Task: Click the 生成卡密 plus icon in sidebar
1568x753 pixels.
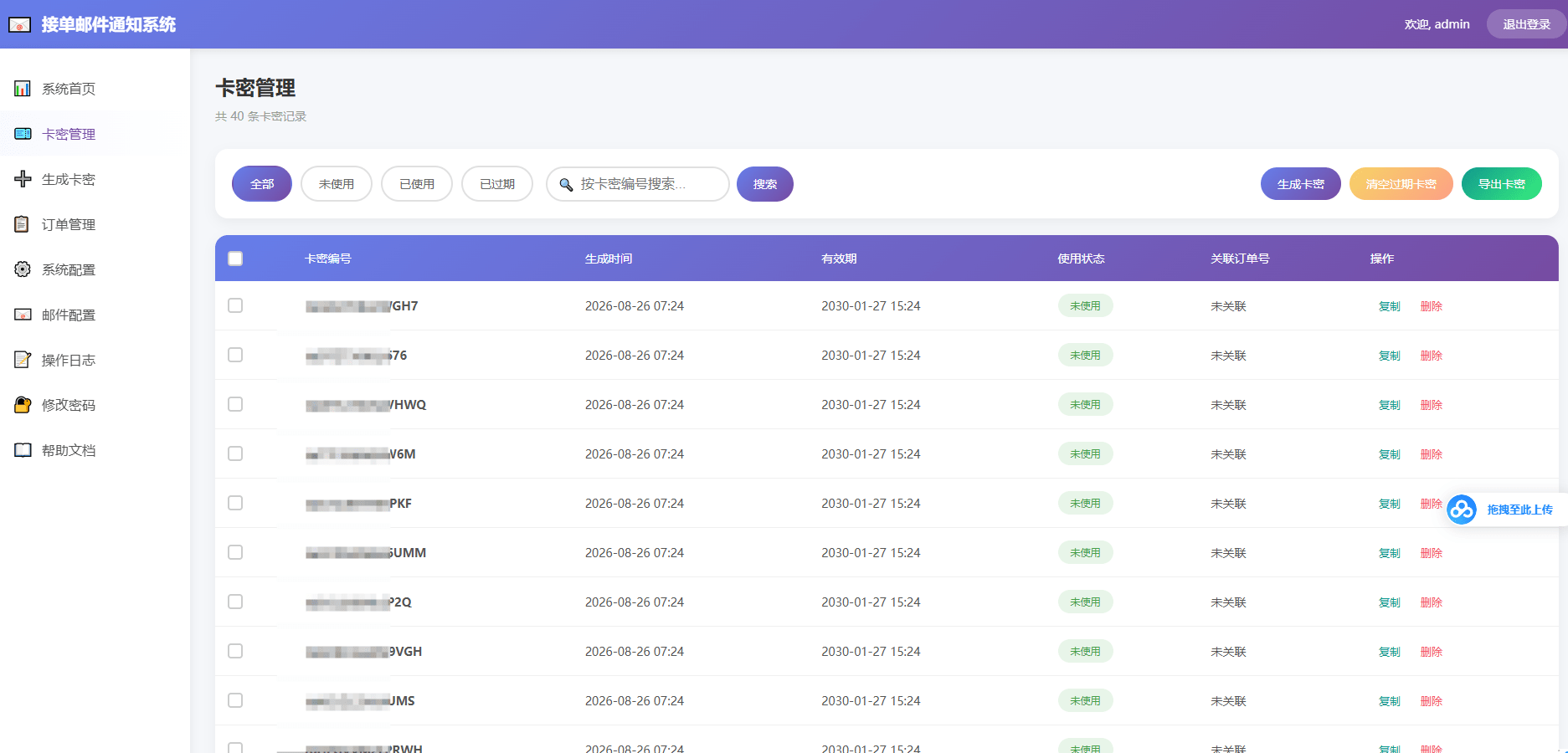Action: pyautogui.click(x=23, y=179)
